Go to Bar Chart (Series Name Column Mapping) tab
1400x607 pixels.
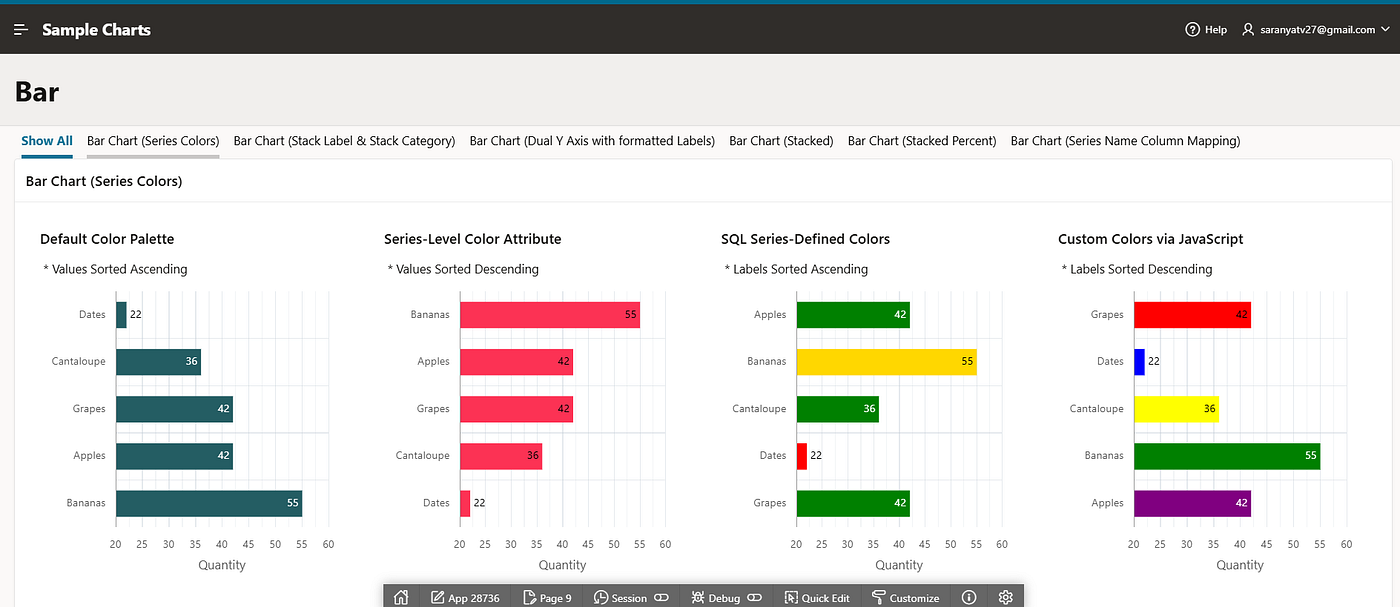pyautogui.click(x=1125, y=141)
